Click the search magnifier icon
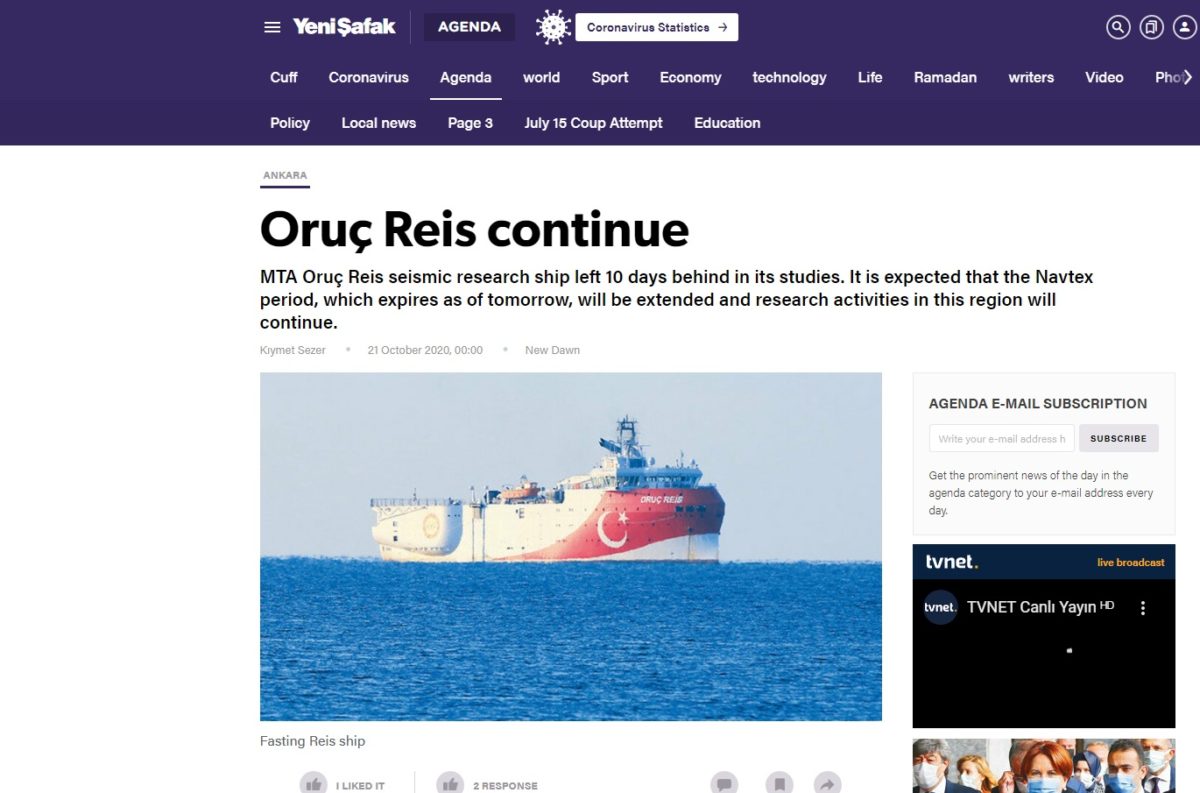The height and width of the screenshot is (793, 1200). (1118, 27)
